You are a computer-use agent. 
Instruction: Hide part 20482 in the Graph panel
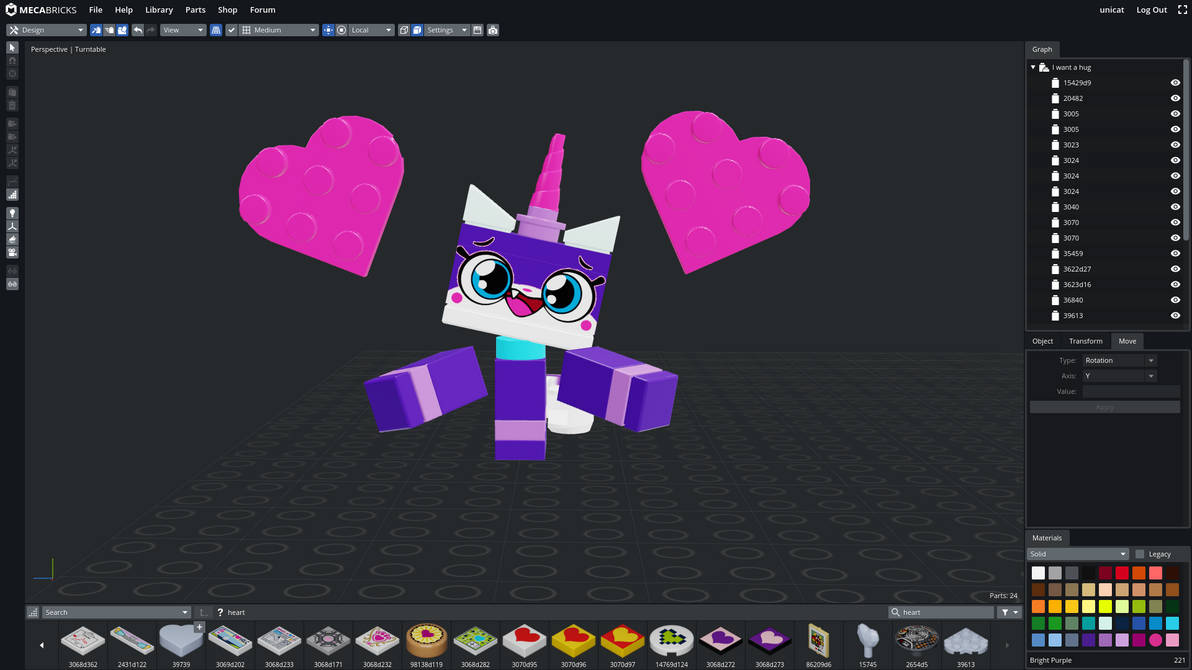[1177, 98]
